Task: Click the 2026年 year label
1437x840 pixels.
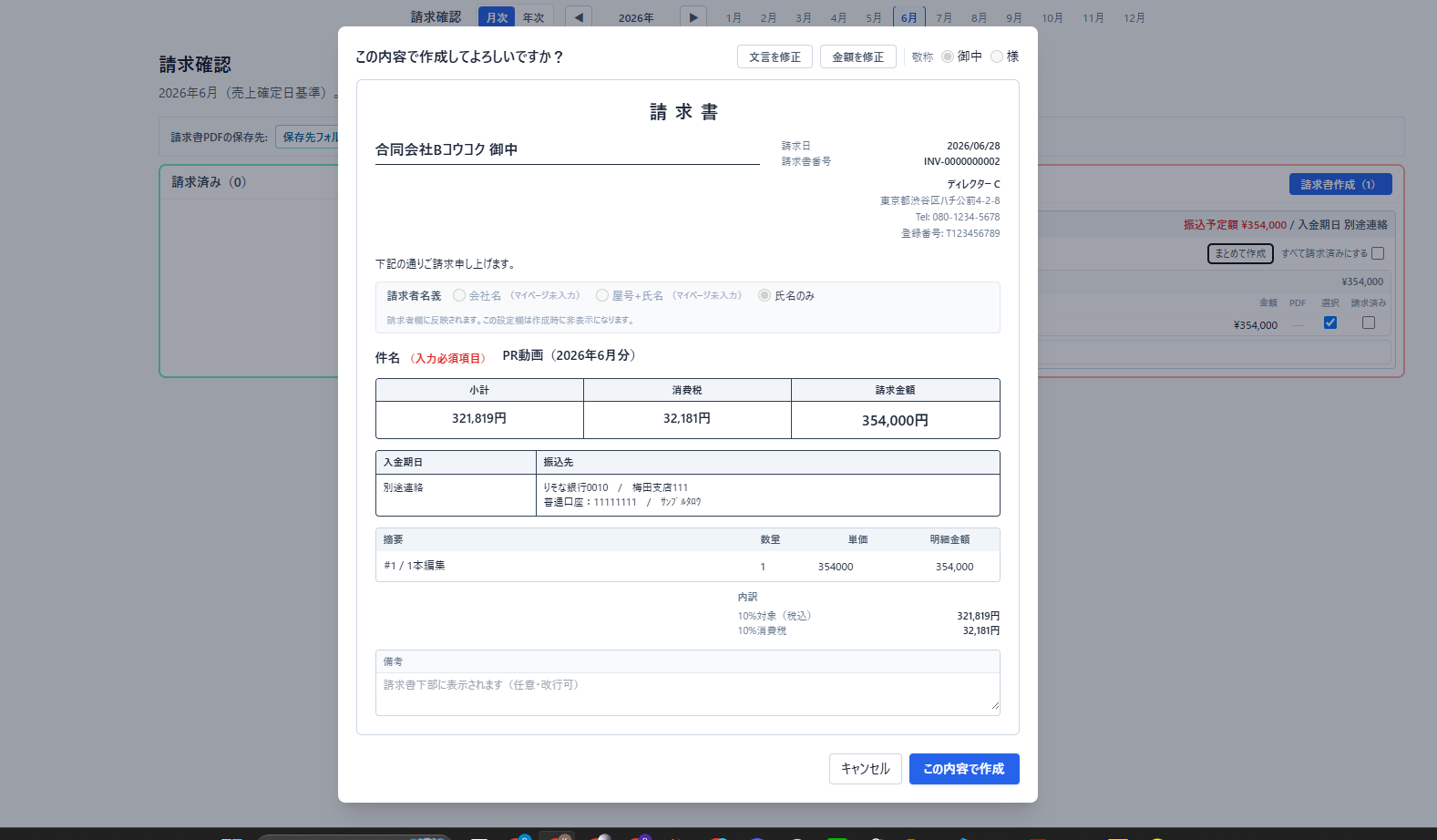Action: click(x=636, y=17)
